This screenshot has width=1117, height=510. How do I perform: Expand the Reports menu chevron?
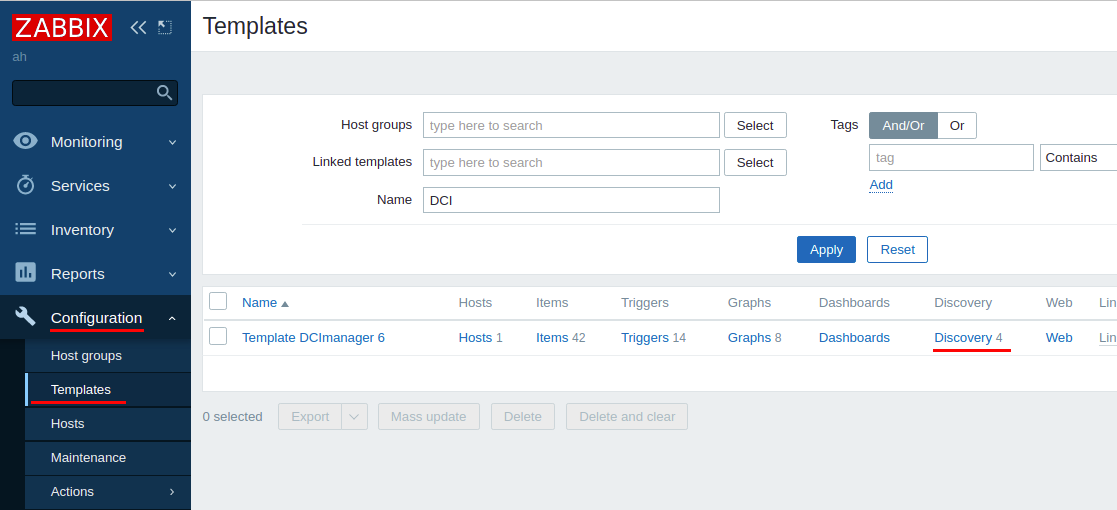click(x=172, y=275)
